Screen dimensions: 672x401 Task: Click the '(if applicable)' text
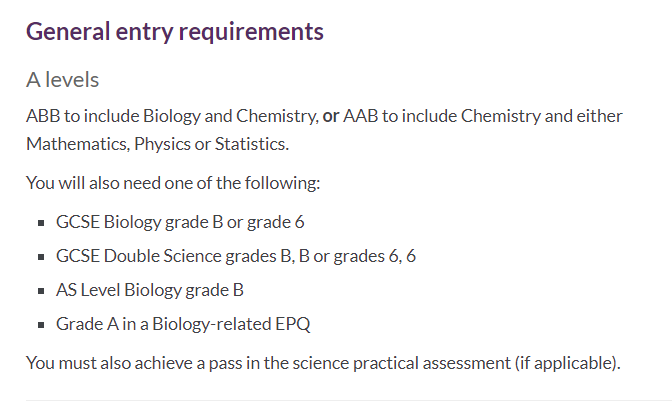[x=567, y=363]
